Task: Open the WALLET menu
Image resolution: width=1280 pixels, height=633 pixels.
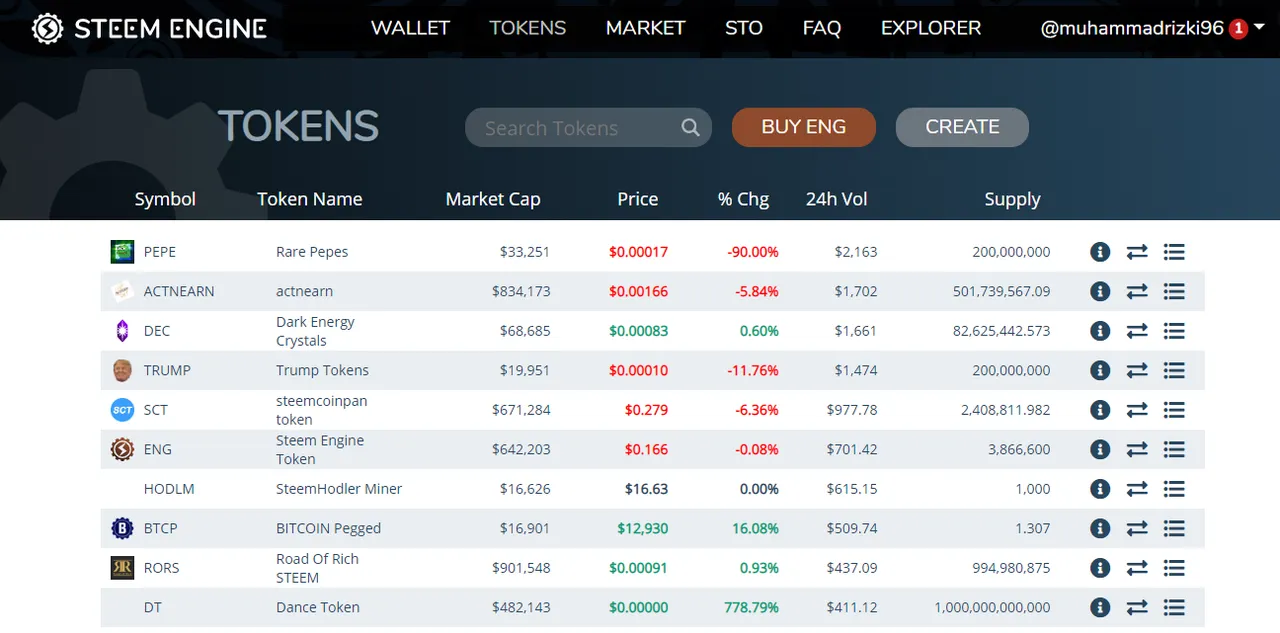Action: click(410, 28)
